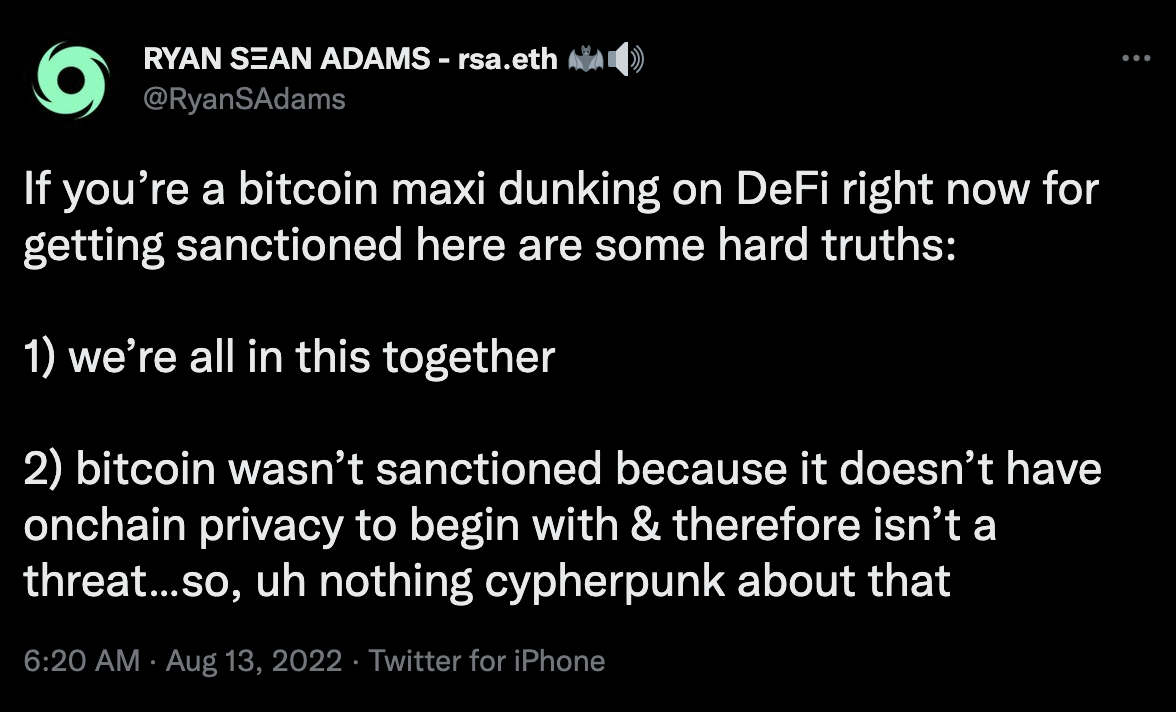Click the 6:20 AM timestamp
Viewport: 1176px width, 712px height.
tap(82, 660)
